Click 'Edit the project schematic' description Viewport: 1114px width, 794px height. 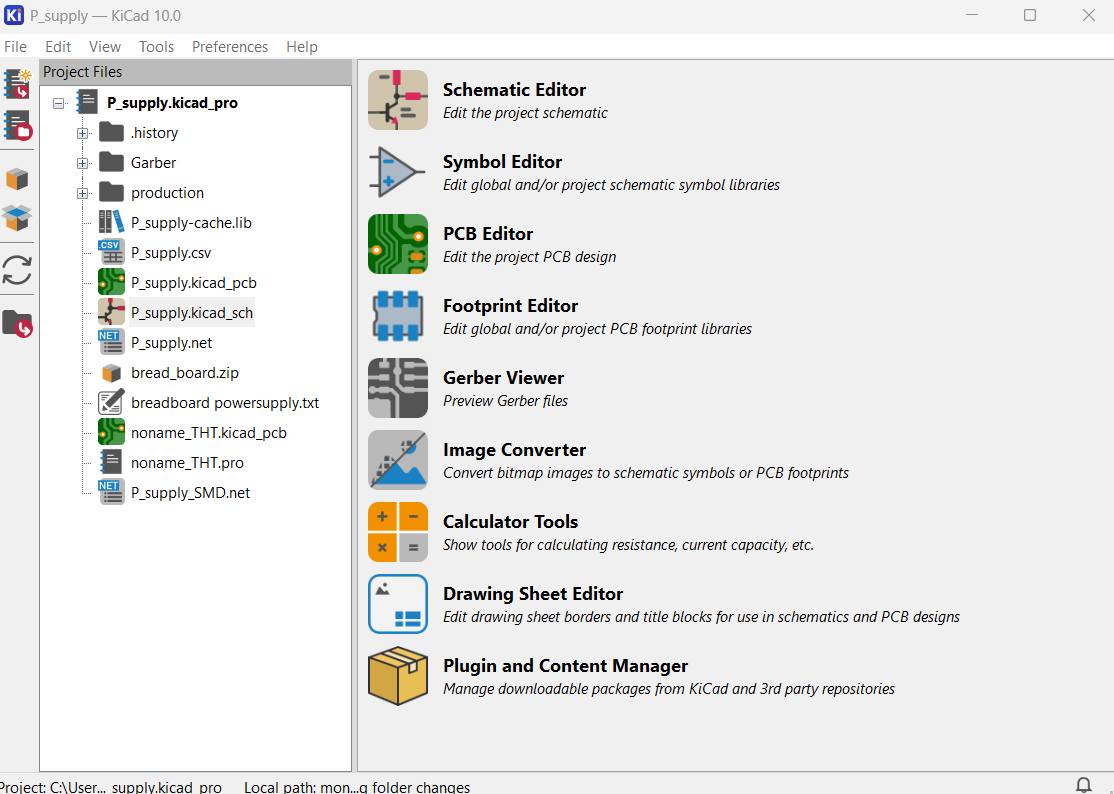[525, 113]
